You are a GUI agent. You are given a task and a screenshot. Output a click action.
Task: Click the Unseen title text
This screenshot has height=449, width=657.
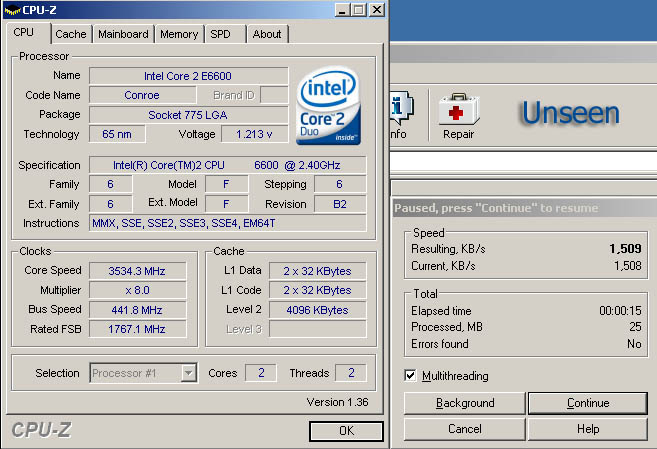point(571,113)
